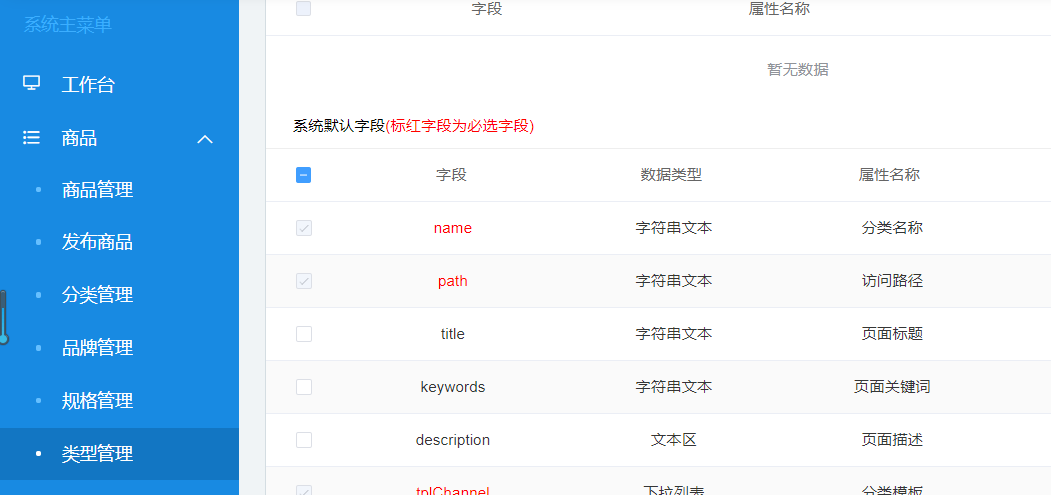Viewport: 1051px width, 495px height.
Task: Go to 发布商品 page
Action: (97, 243)
